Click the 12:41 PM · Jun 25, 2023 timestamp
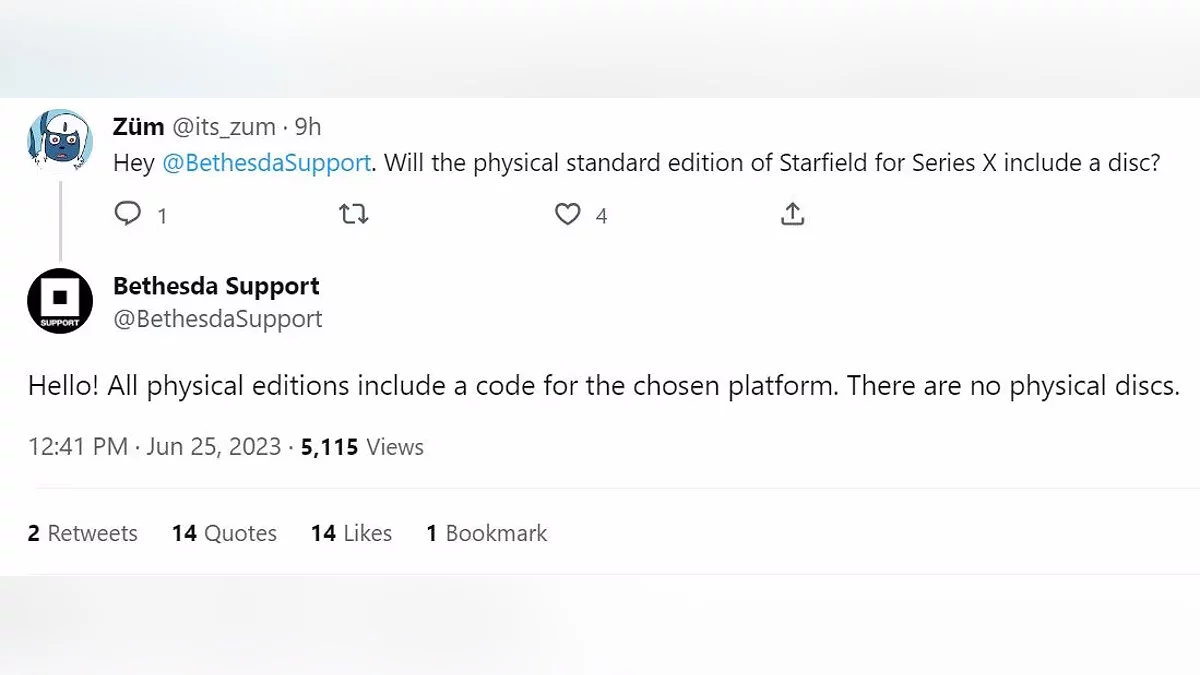This screenshot has width=1200, height=675. [155, 447]
